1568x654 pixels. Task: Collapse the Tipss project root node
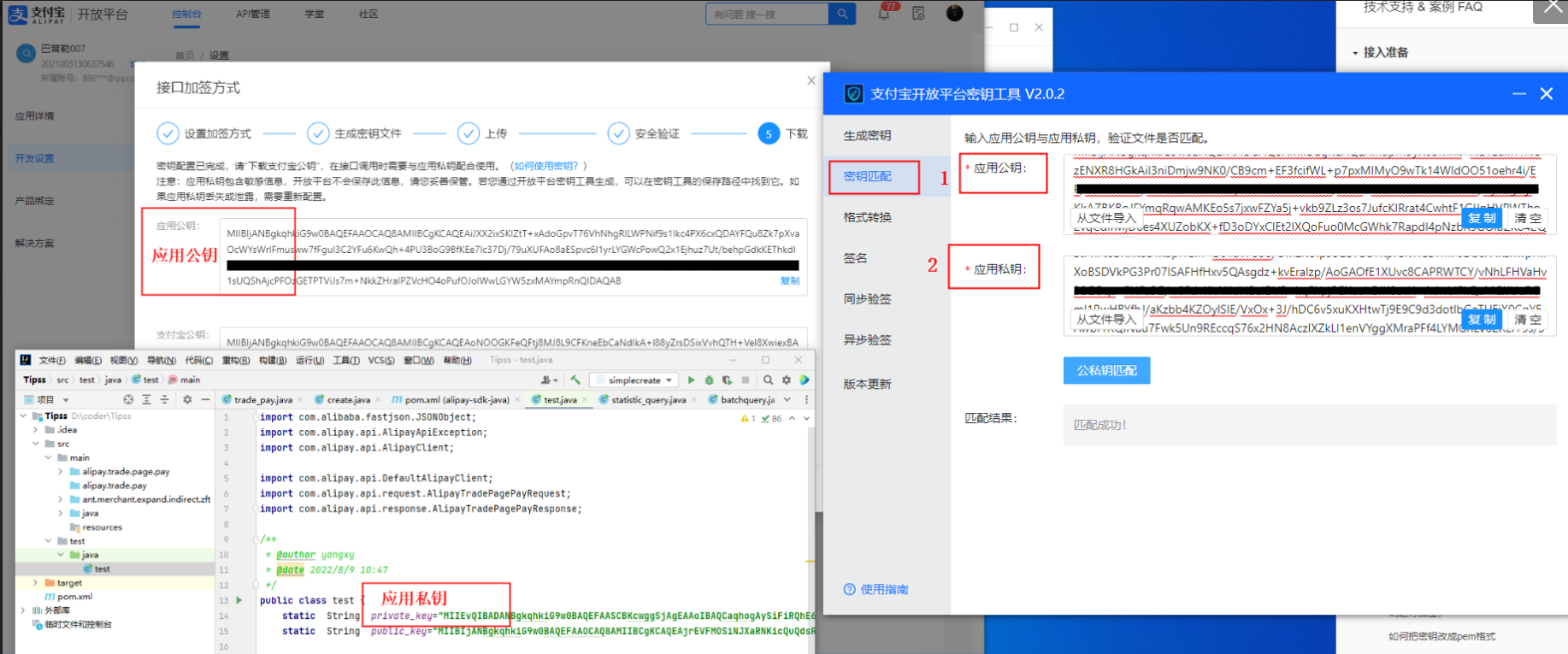click(x=23, y=416)
